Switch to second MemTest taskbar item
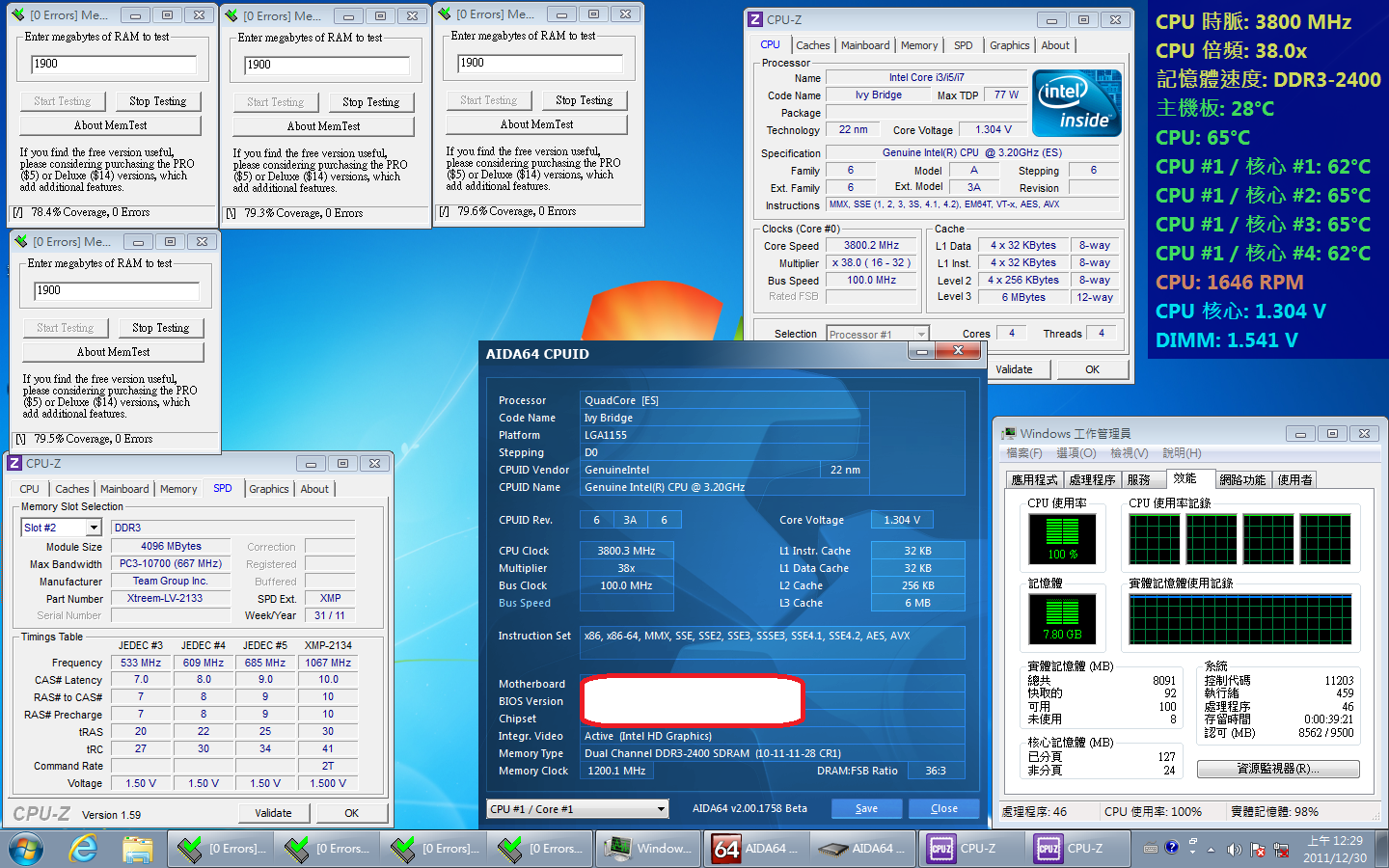 click(327, 849)
